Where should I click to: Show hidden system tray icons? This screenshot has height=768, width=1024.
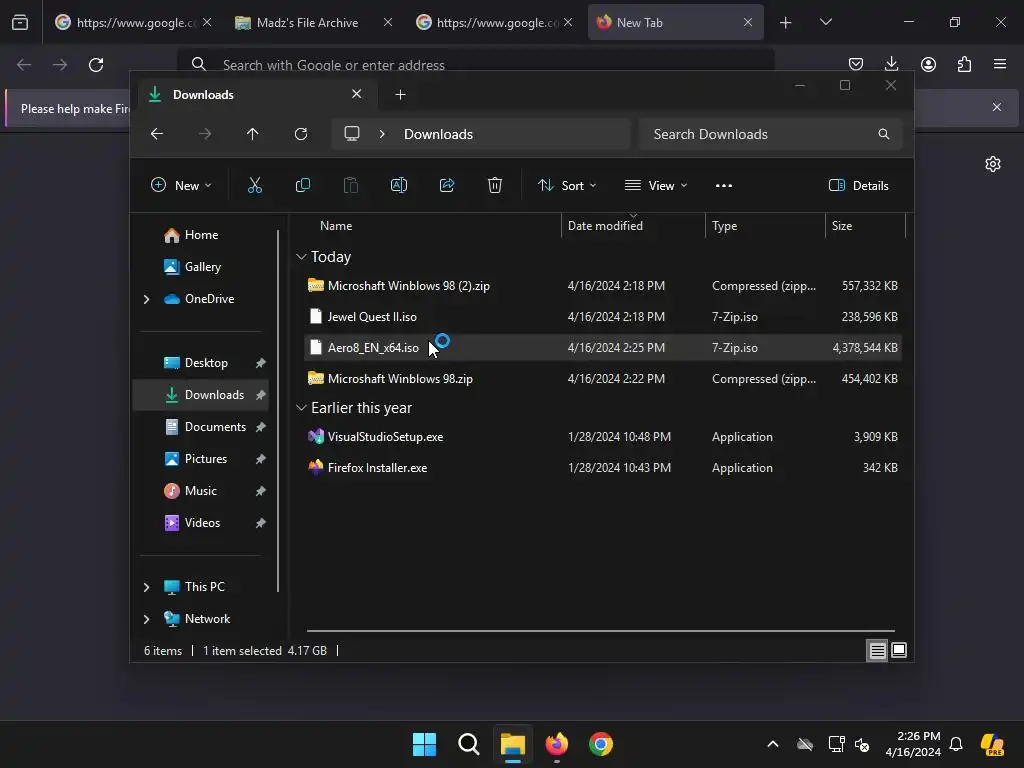coord(773,744)
